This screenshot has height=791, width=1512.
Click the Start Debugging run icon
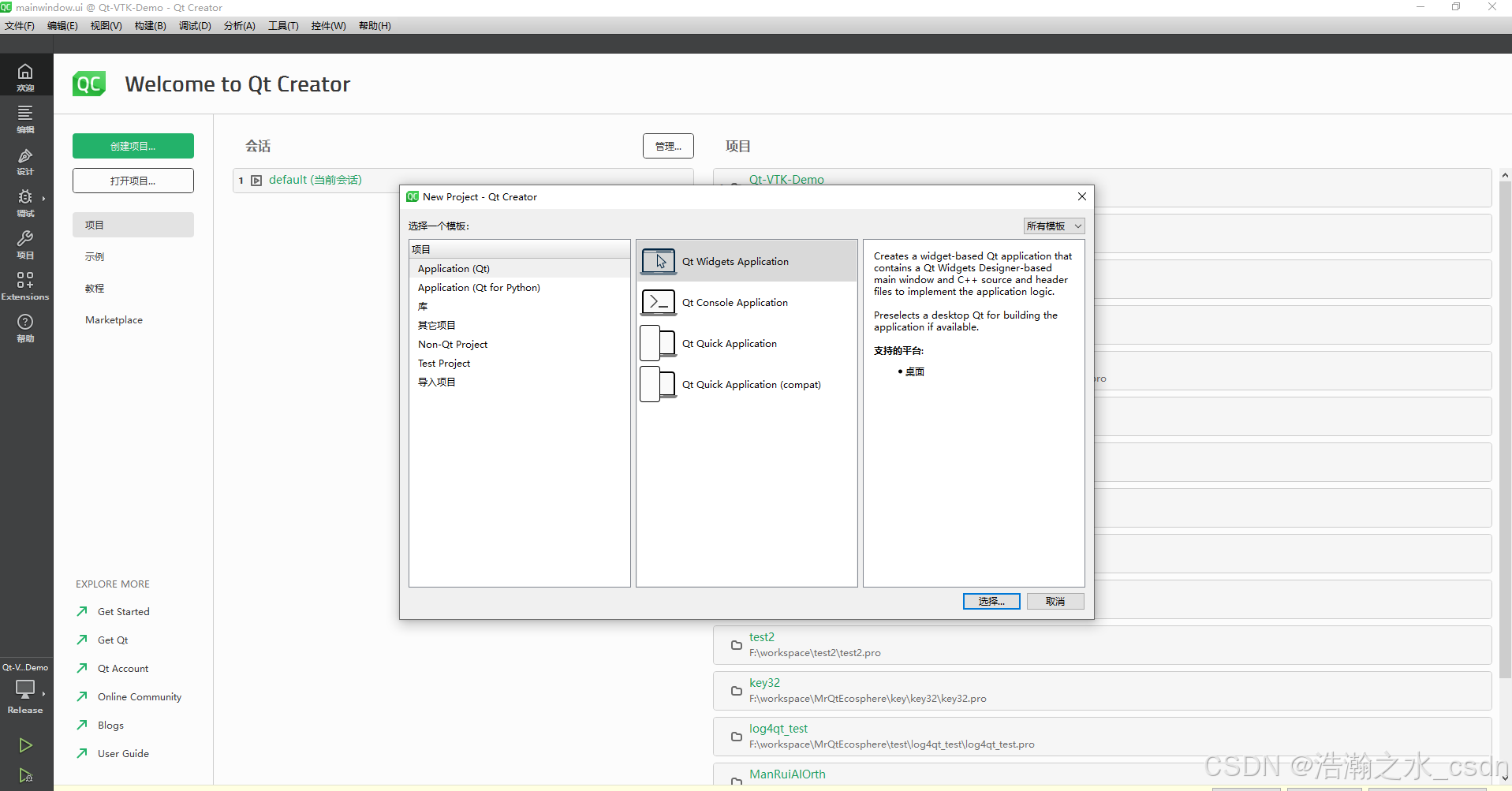[25, 776]
